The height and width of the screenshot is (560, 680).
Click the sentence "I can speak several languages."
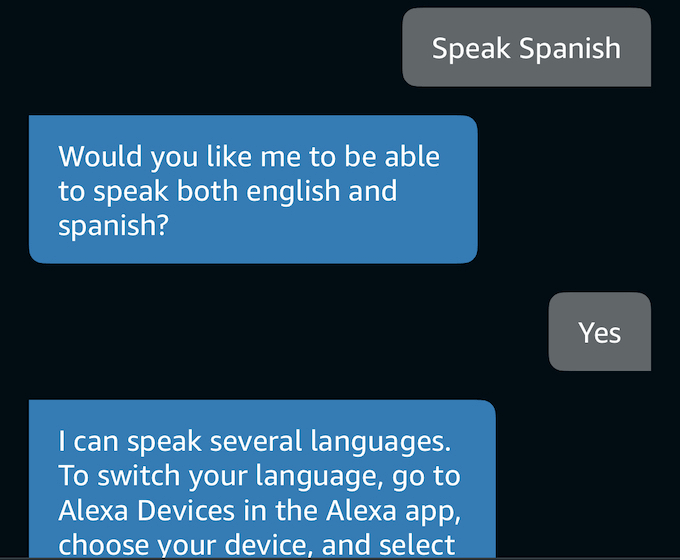(255, 441)
